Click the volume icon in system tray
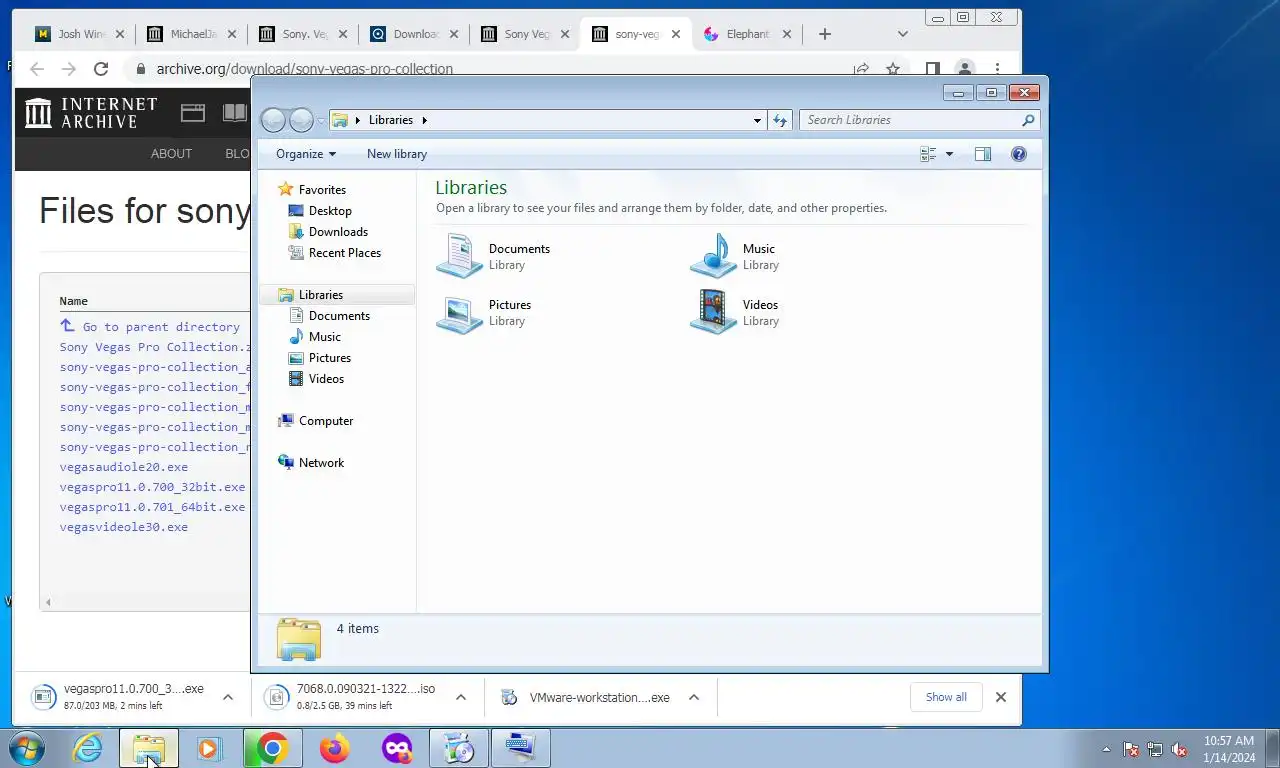 click(x=1179, y=749)
